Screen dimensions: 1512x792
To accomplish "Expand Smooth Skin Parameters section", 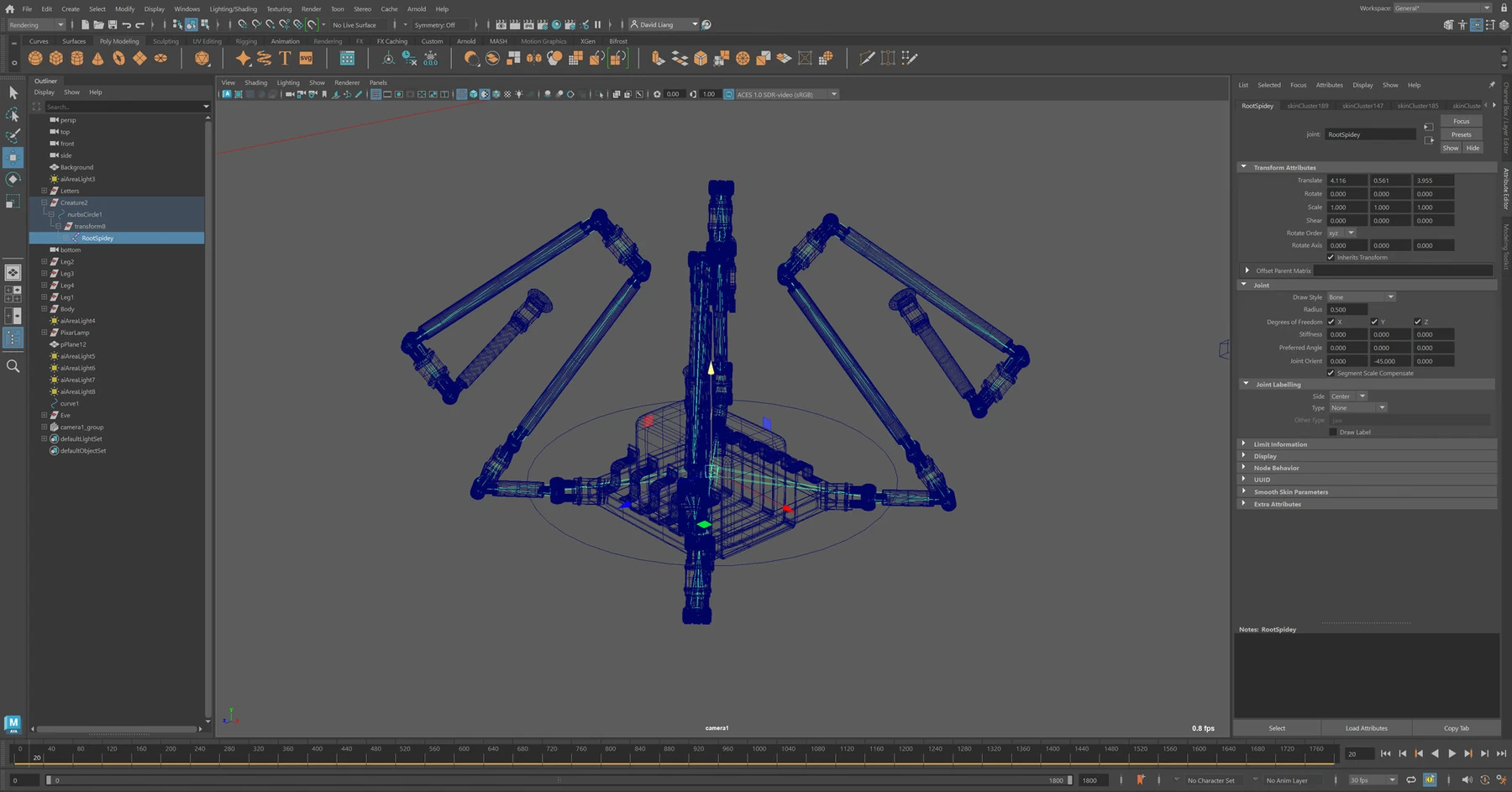I will click(1366, 492).
